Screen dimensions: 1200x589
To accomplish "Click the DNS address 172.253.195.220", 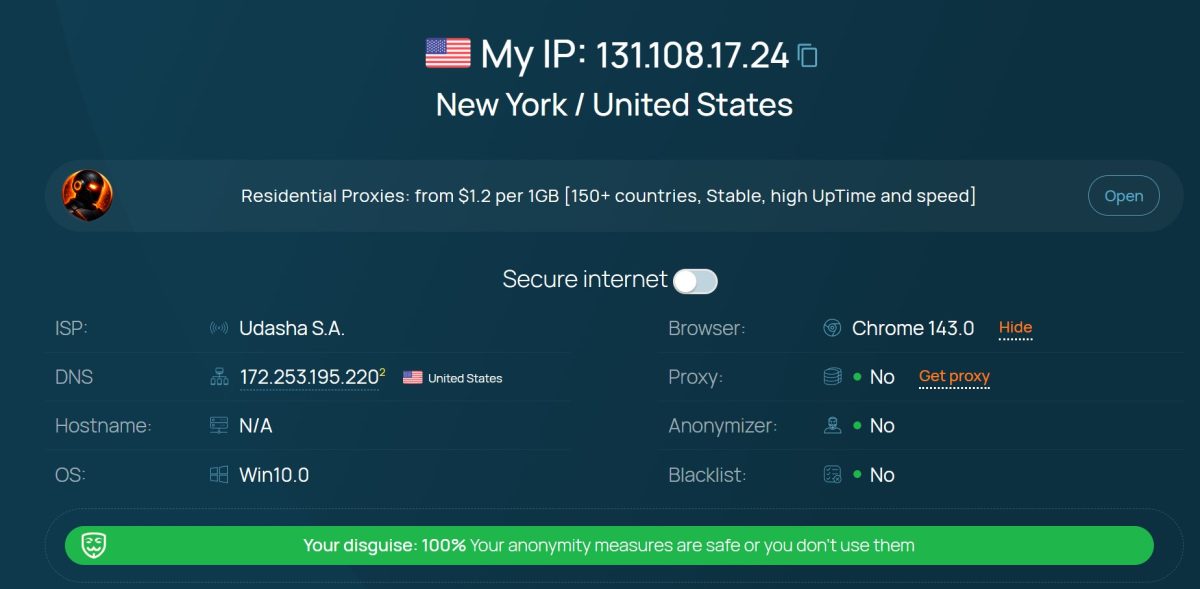I will [309, 378].
